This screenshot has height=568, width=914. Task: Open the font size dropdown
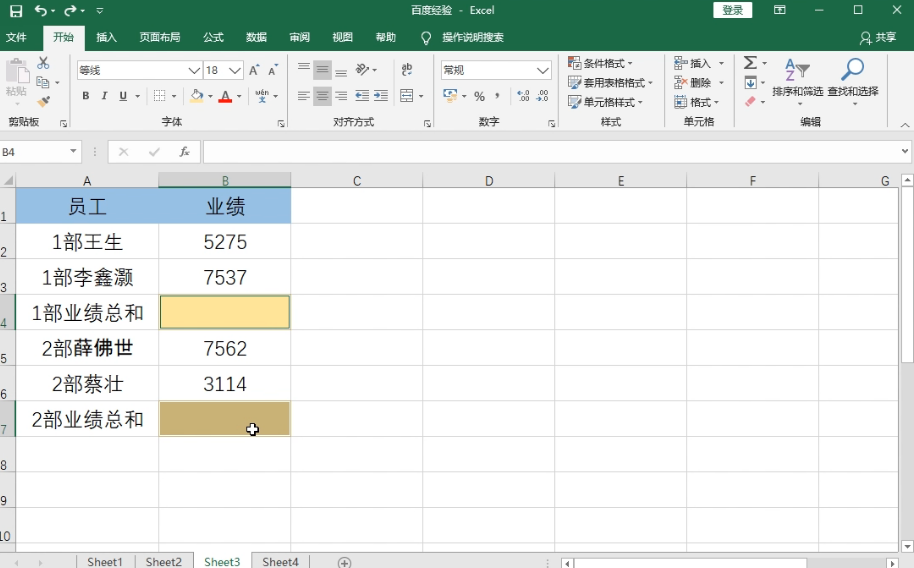click(235, 71)
